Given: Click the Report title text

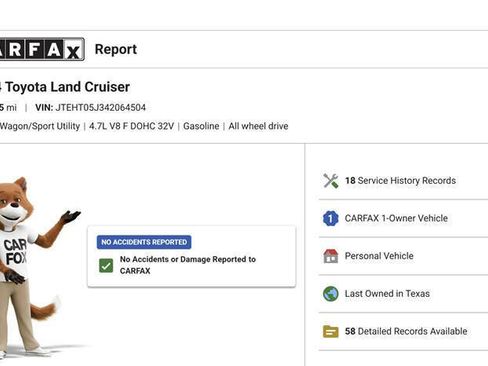Looking at the screenshot, I should (x=116, y=49).
